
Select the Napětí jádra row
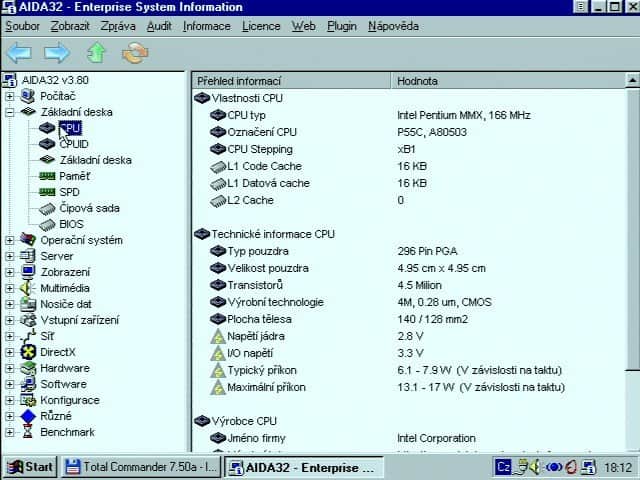point(408,336)
